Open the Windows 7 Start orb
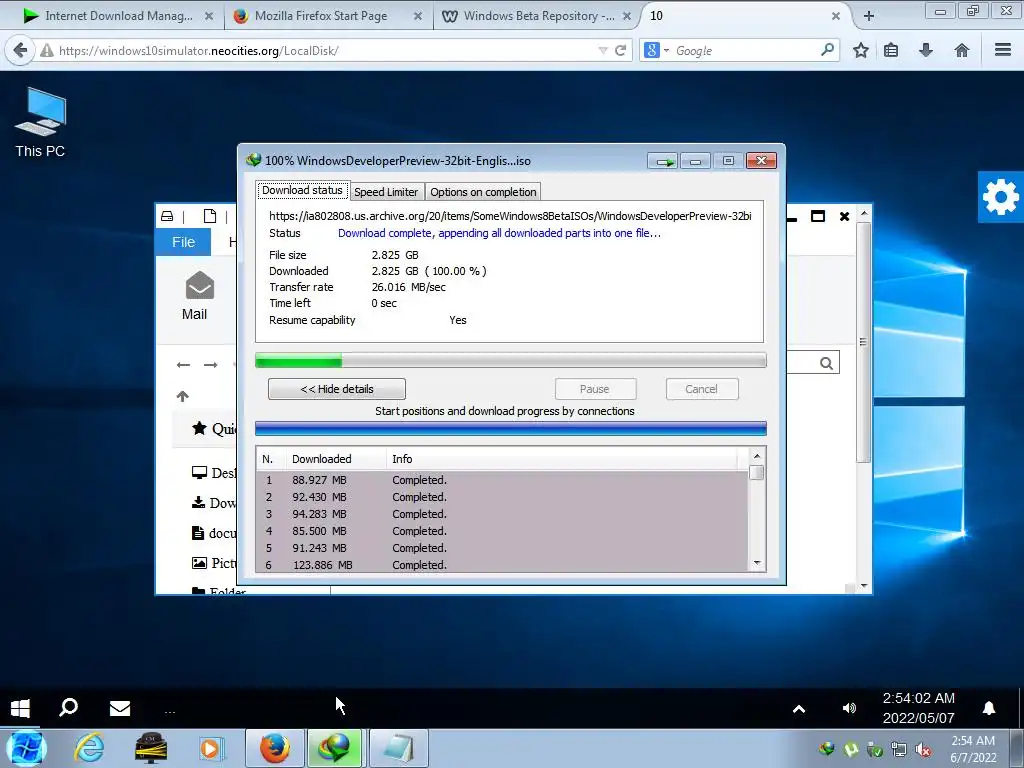1024x768 pixels. 26,748
